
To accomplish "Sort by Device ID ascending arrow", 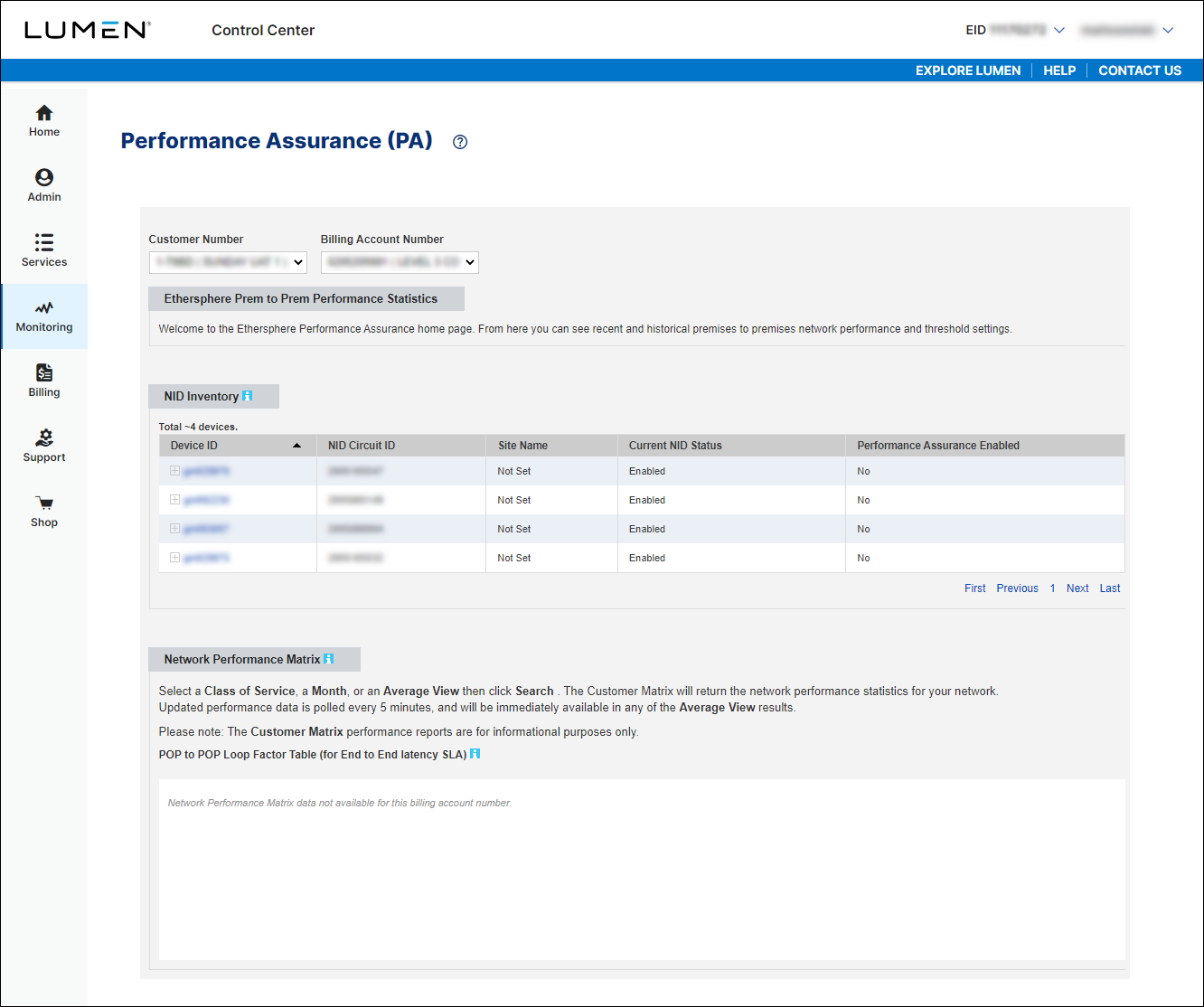I will [297, 446].
